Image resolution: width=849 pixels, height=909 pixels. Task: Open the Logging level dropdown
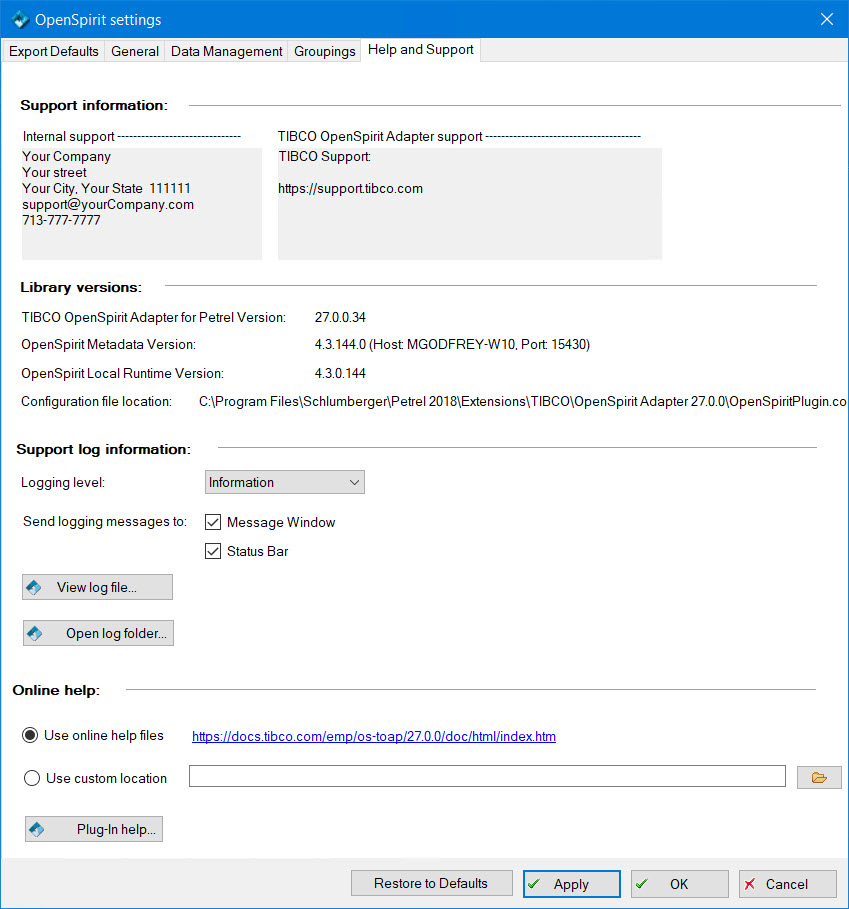click(x=285, y=482)
